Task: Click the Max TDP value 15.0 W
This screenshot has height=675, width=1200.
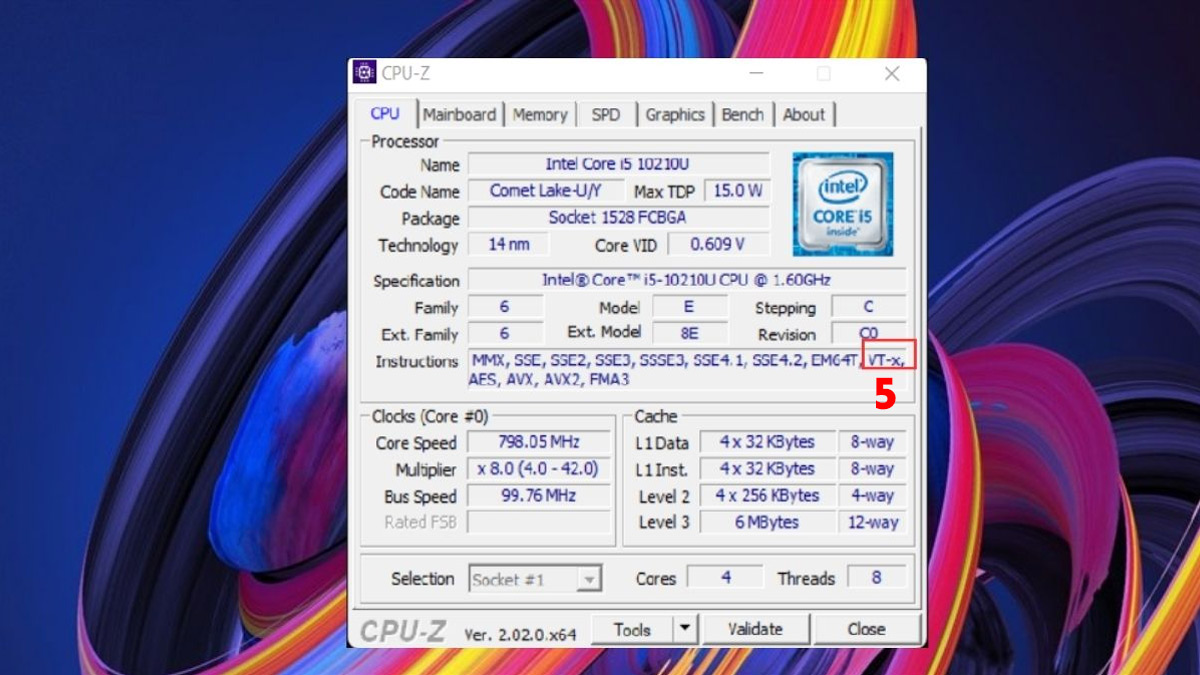Action: click(x=738, y=191)
